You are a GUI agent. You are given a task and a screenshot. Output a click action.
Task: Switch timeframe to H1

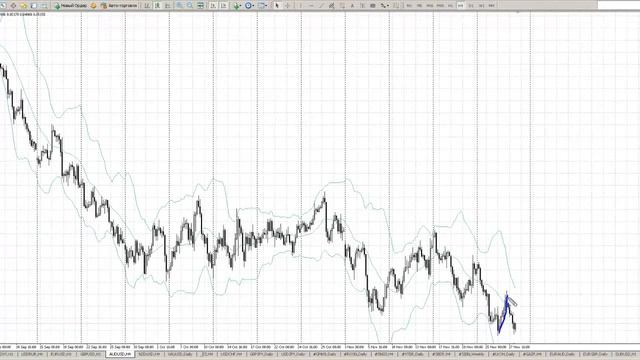pyautogui.click(x=451, y=6)
